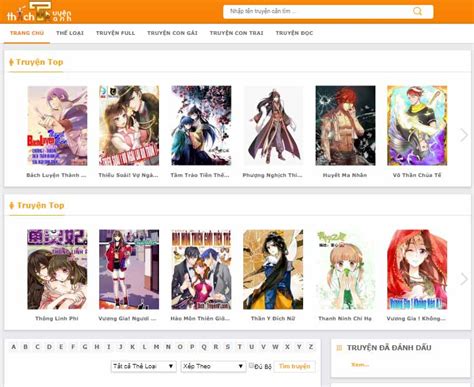
Task: Filter stories by letter D
Action: click(49, 347)
